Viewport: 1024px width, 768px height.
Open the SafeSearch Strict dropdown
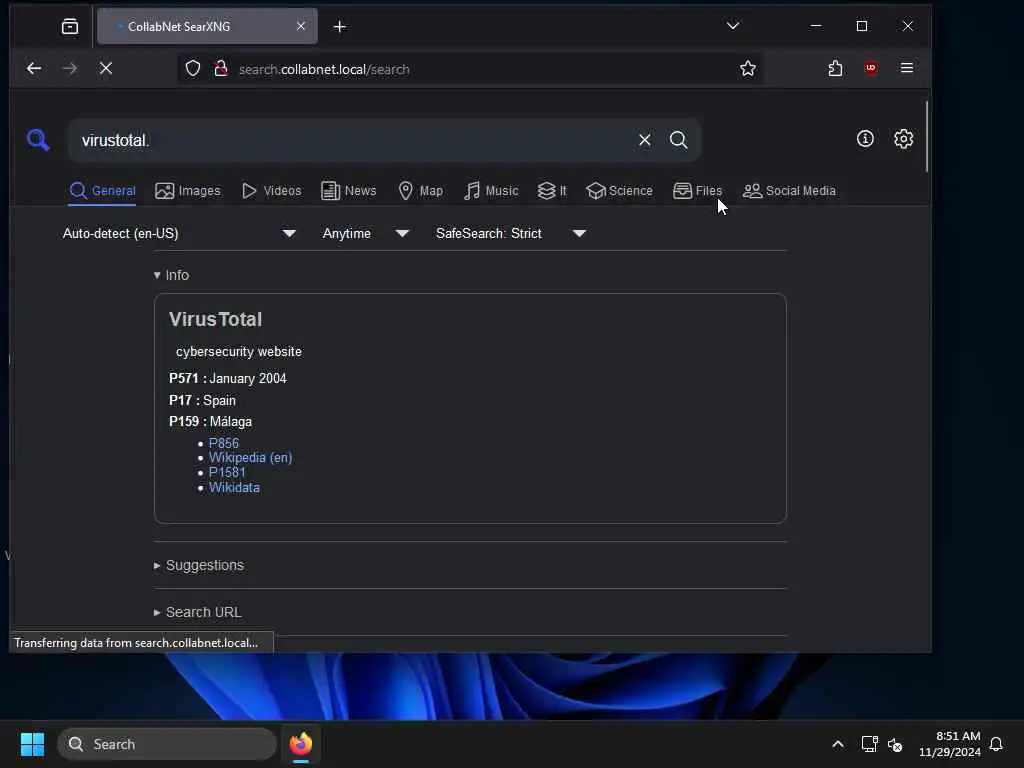(x=511, y=233)
